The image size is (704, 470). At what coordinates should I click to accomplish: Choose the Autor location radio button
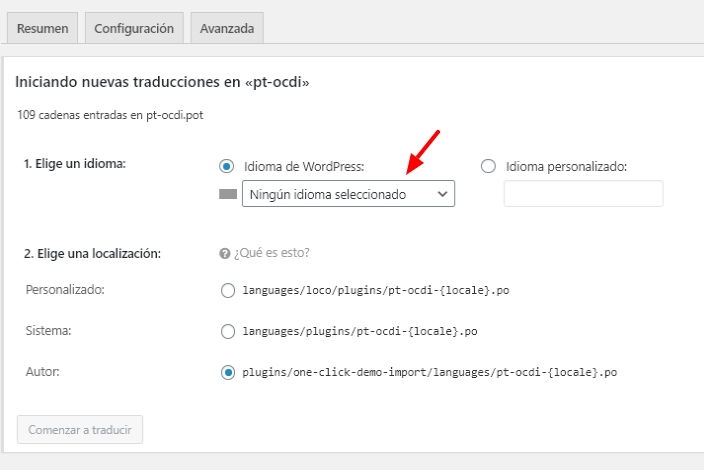(228, 372)
